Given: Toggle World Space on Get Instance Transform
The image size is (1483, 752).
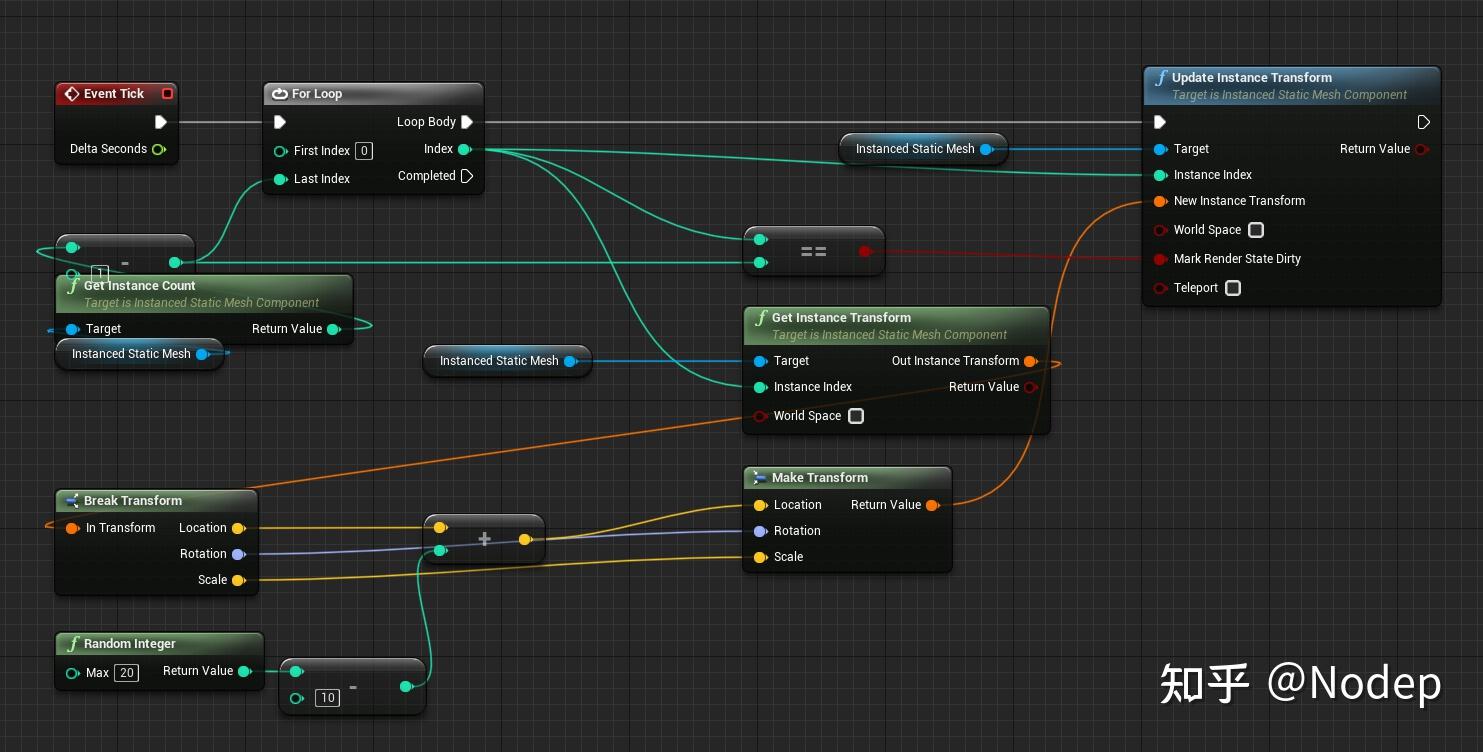Looking at the screenshot, I should (856, 416).
